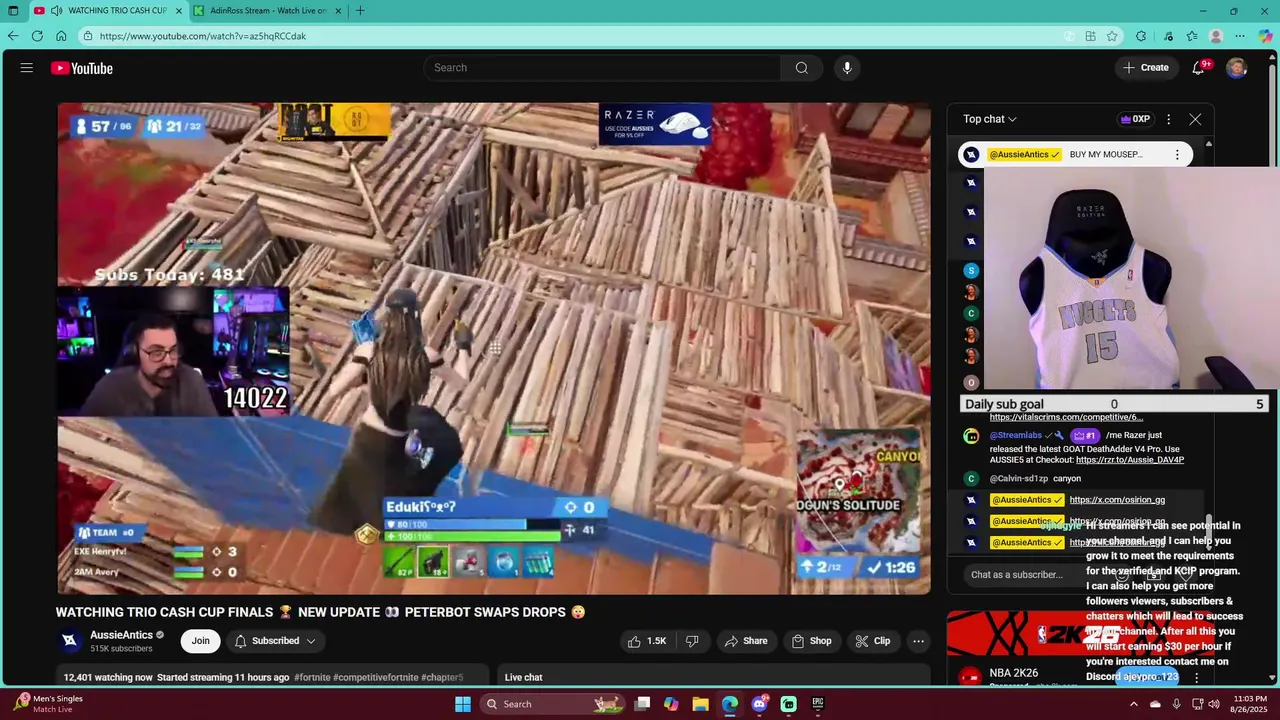Open Edge settings and more menu

click(x=1240, y=36)
